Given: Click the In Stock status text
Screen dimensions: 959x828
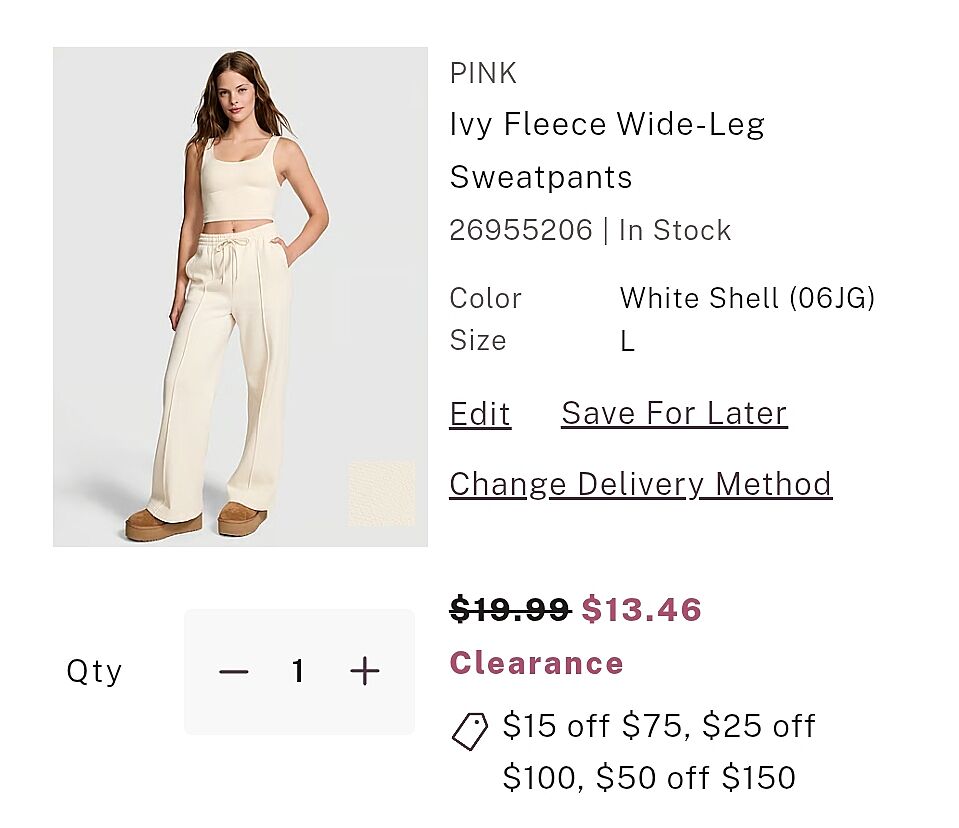Looking at the screenshot, I should (x=675, y=230).
